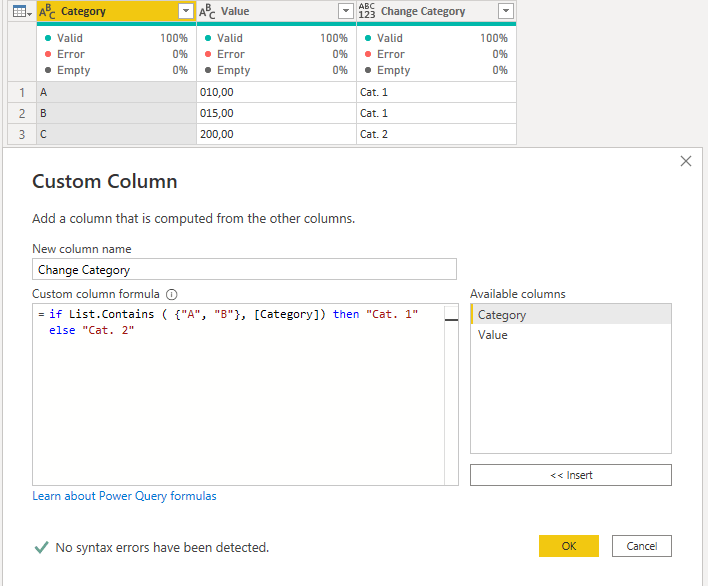Close the Custom Column dialog with the X

pos(685,161)
